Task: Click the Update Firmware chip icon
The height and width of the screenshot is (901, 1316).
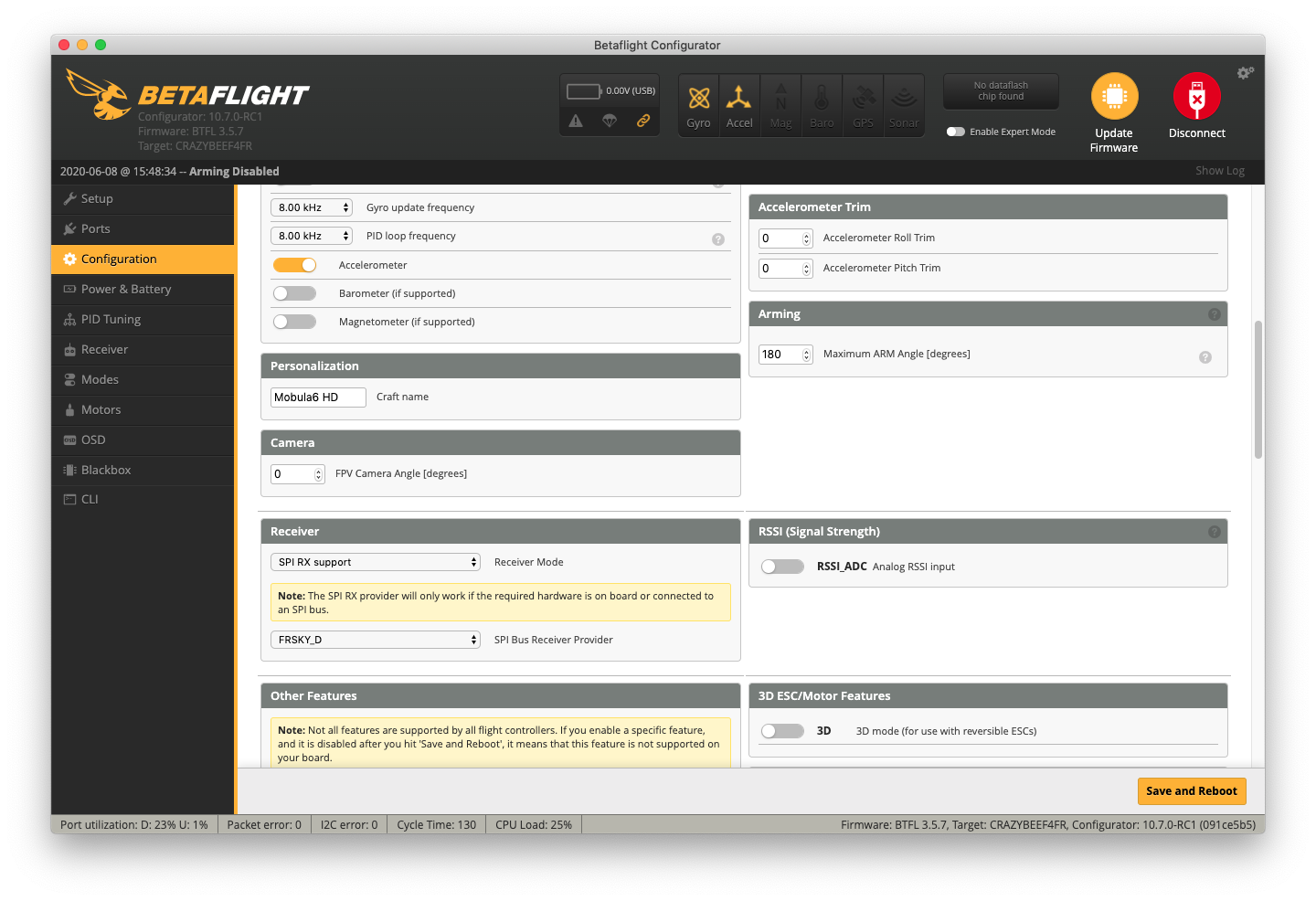Action: (1114, 96)
